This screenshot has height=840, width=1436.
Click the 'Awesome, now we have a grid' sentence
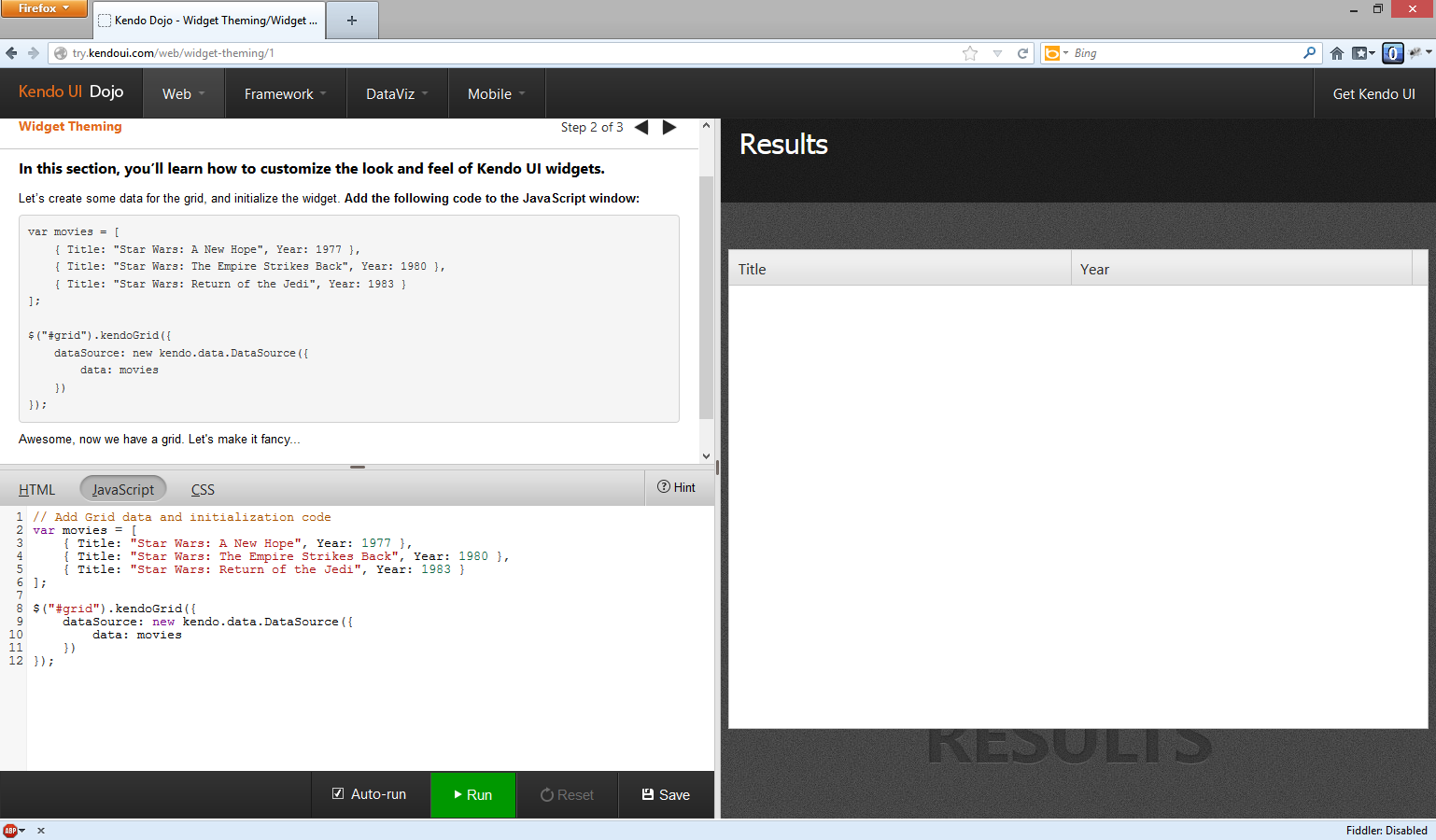pos(159,440)
